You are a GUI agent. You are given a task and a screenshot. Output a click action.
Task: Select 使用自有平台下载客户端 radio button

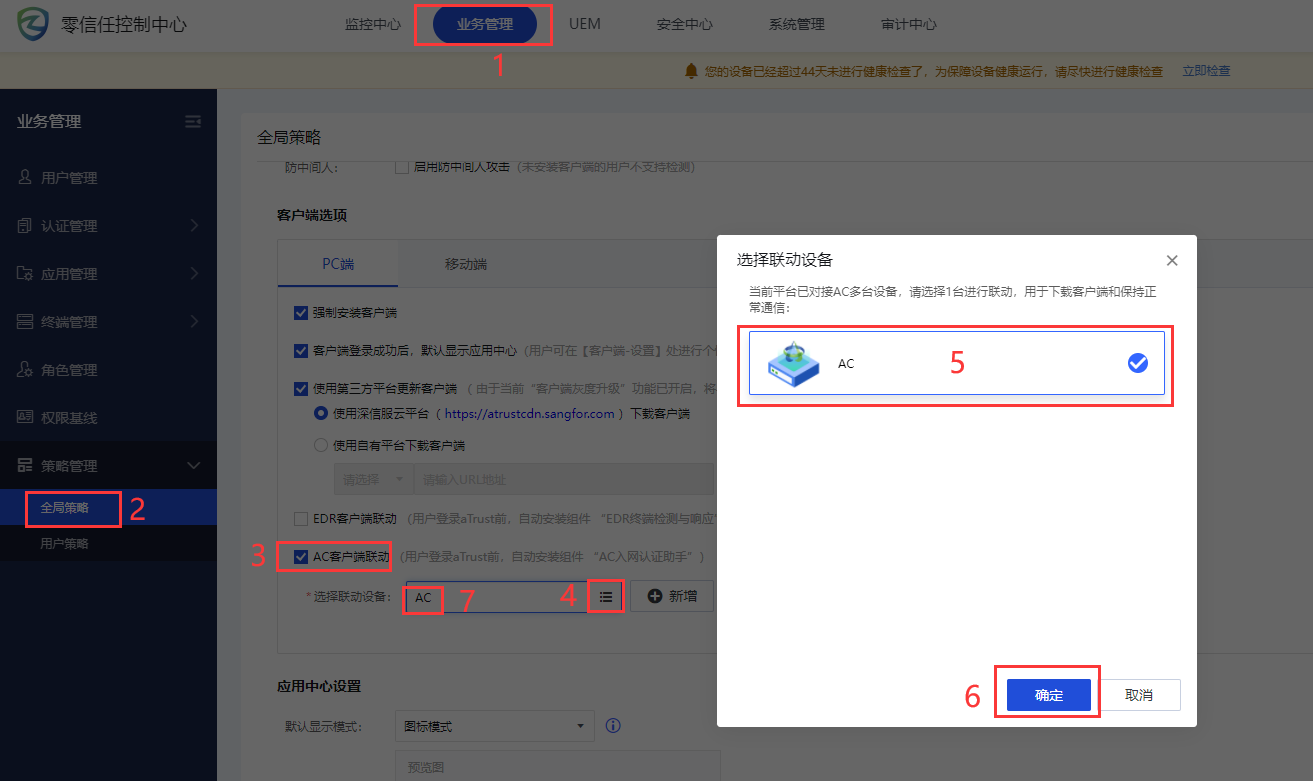click(321, 445)
